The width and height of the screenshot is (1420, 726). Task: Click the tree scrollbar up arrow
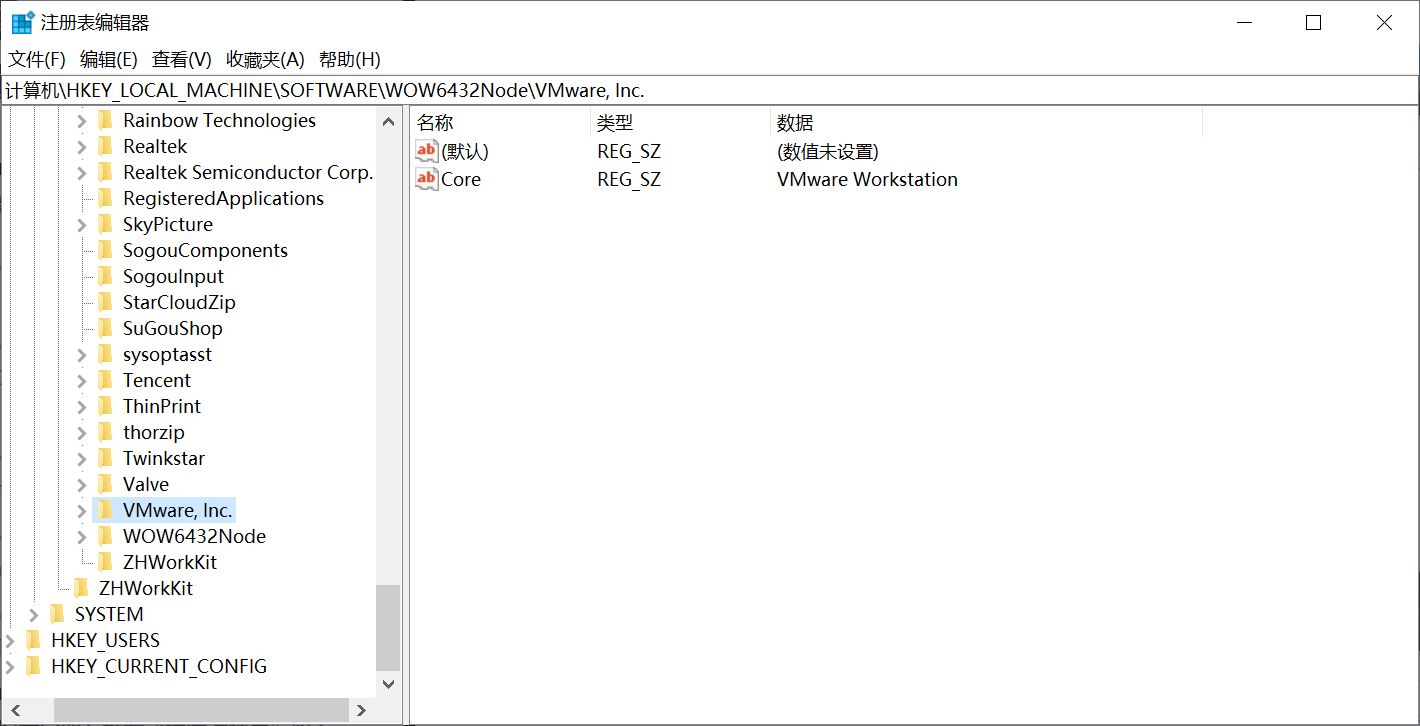coord(388,121)
